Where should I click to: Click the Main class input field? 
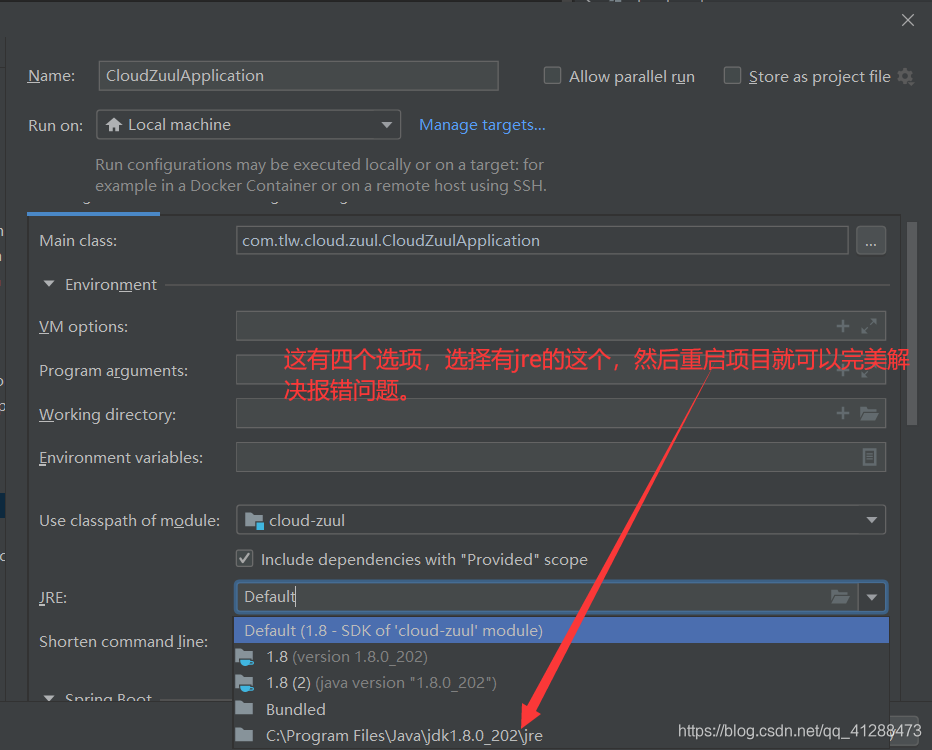coord(542,240)
